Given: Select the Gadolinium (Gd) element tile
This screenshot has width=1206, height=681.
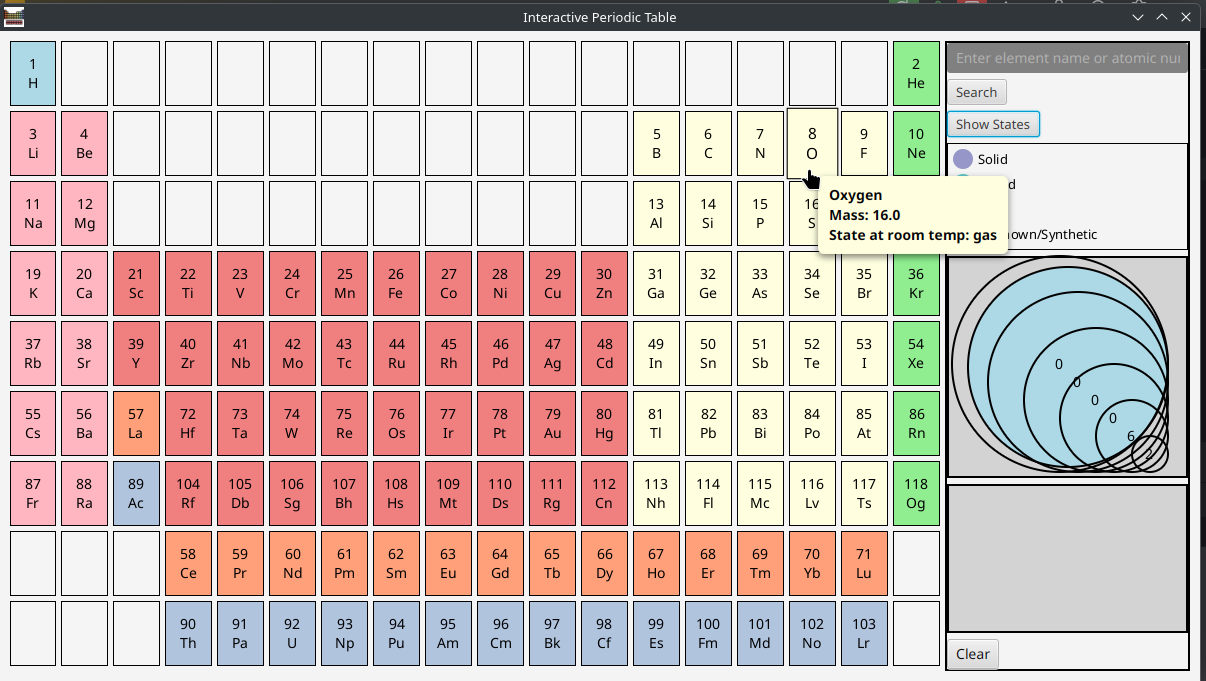Looking at the screenshot, I should pyautogui.click(x=500, y=563).
